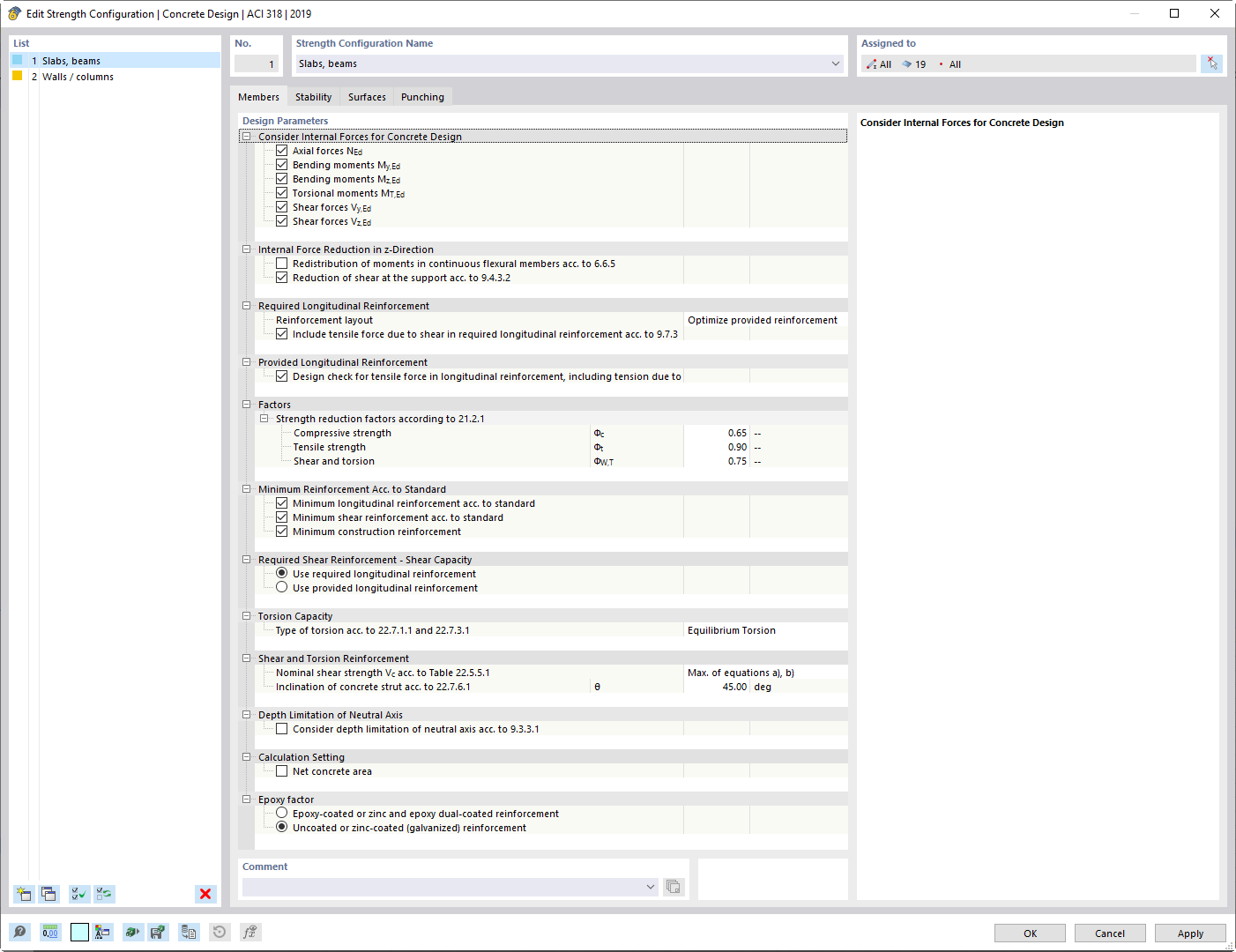1236x952 pixels.
Task: Open units and decimal places settings
Action: pyautogui.click(x=50, y=932)
